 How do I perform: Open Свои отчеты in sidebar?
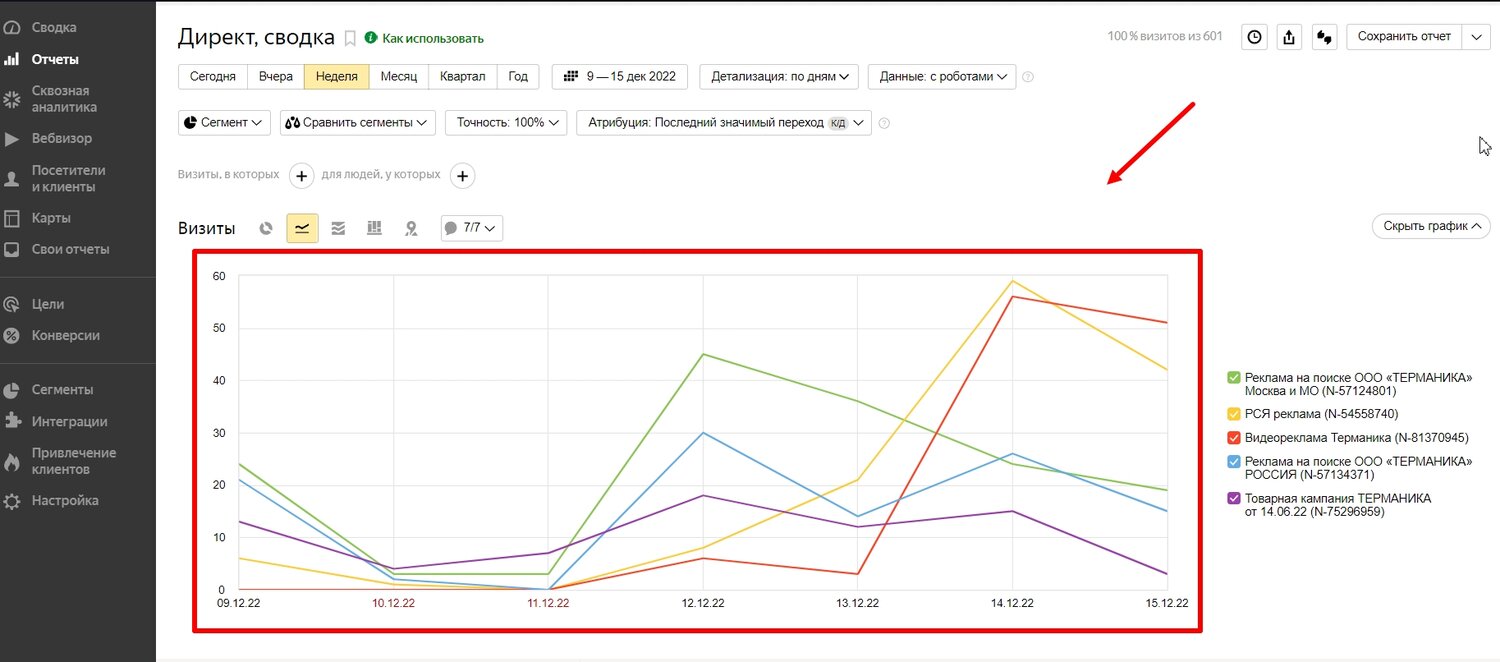pyautogui.click(x=70, y=249)
